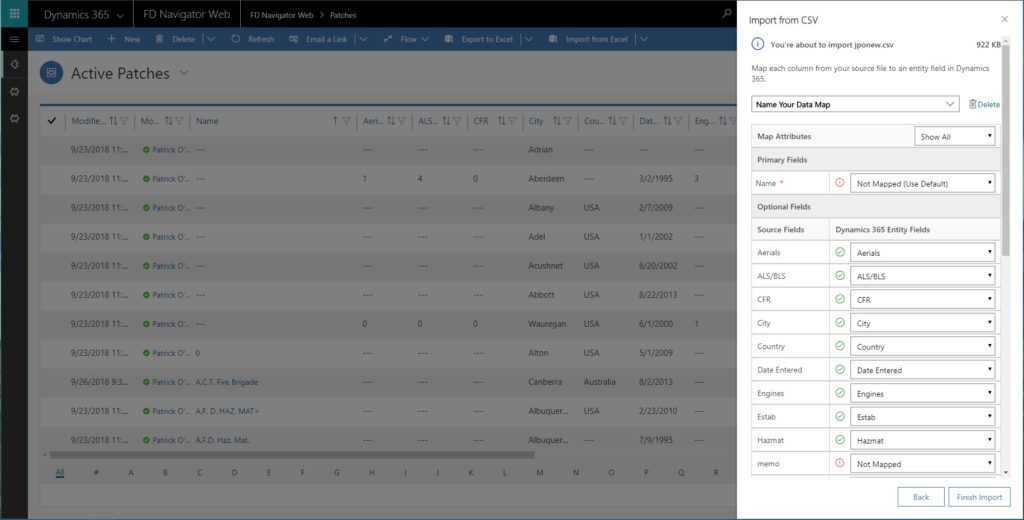The image size is (1024, 520).
Task: Open Dynamics 365 app switcher dropdown
Action: coord(120,15)
